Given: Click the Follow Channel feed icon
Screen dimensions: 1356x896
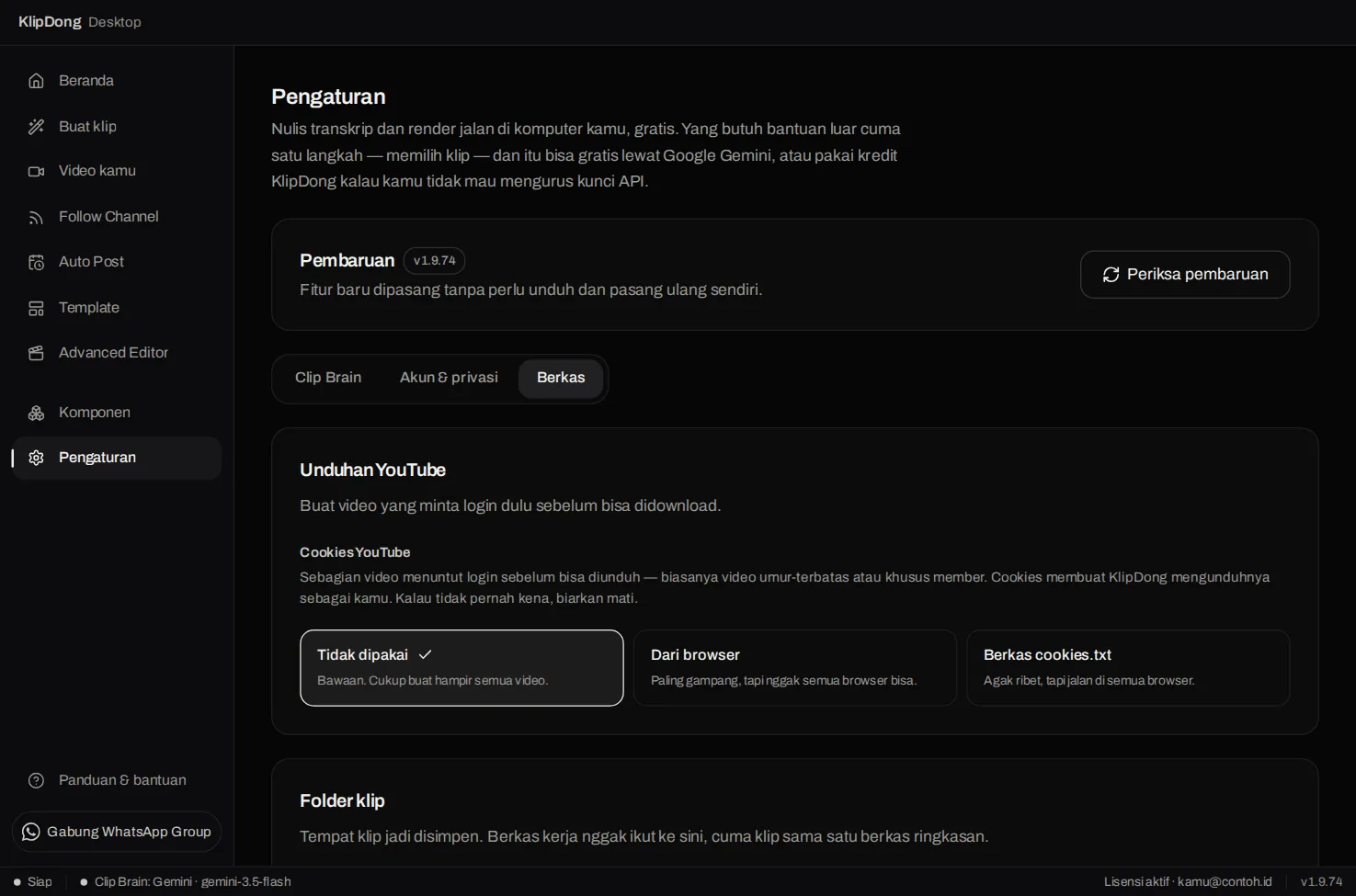Looking at the screenshot, I should click(x=36, y=217).
